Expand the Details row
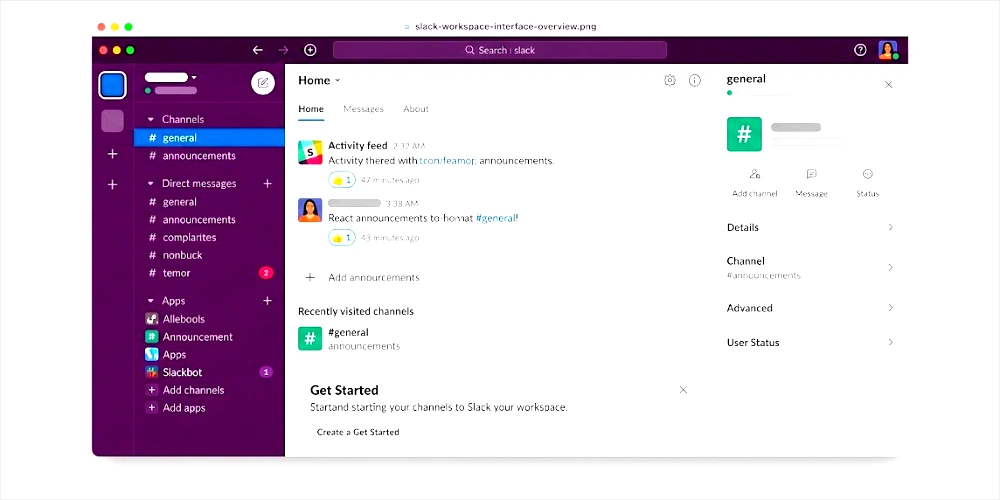The width and height of the screenshot is (1000, 500). coord(810,228)
